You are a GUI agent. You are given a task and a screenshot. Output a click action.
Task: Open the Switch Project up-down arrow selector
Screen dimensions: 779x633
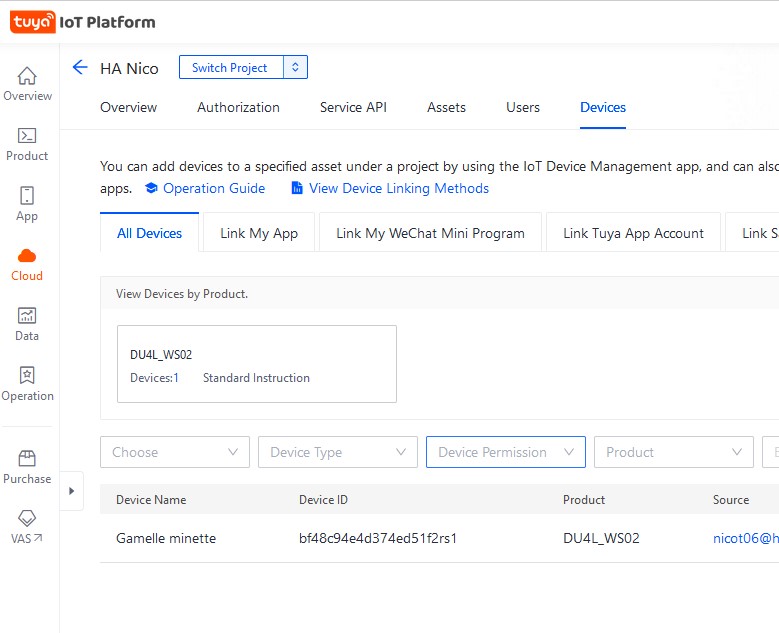295,67
